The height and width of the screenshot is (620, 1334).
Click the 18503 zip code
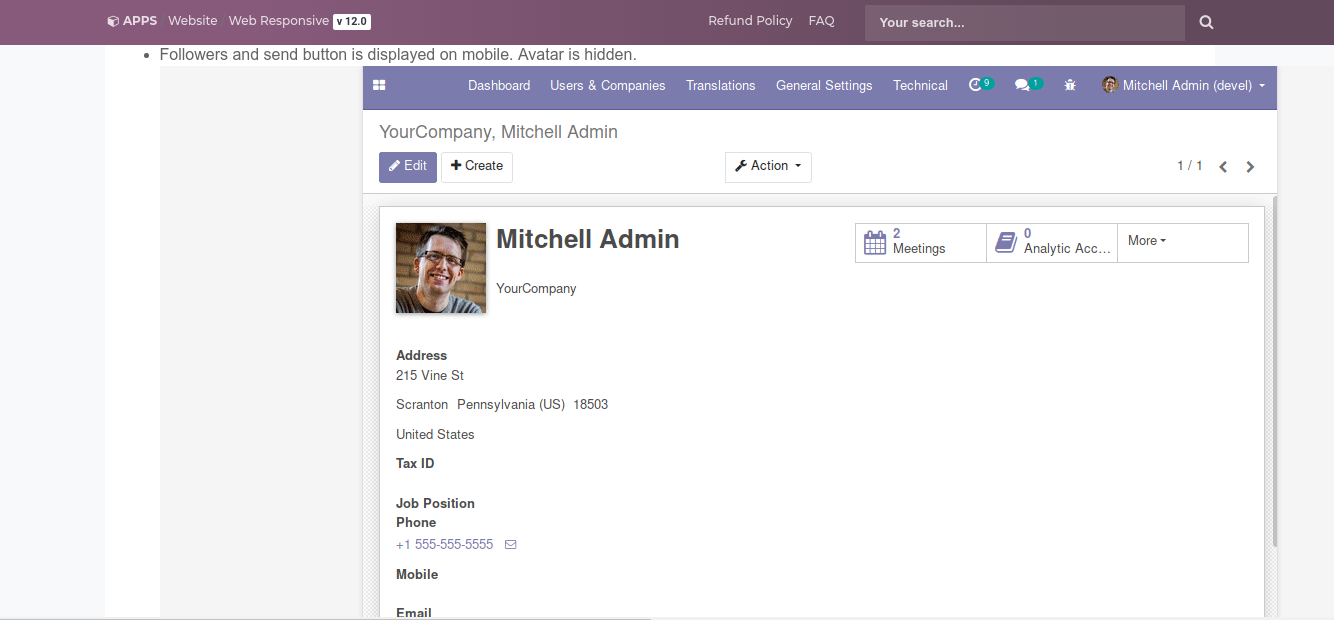click(x=590, y=405)
